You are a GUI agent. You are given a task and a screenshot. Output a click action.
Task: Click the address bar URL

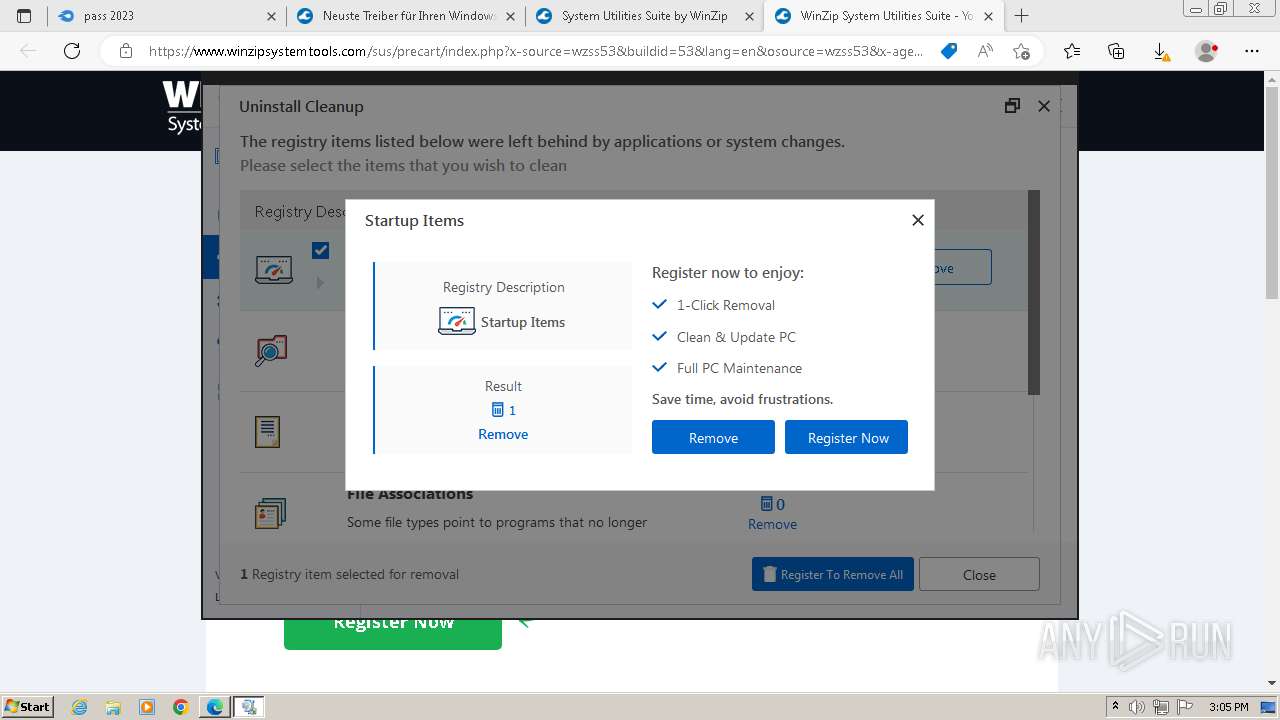(535, 51)
